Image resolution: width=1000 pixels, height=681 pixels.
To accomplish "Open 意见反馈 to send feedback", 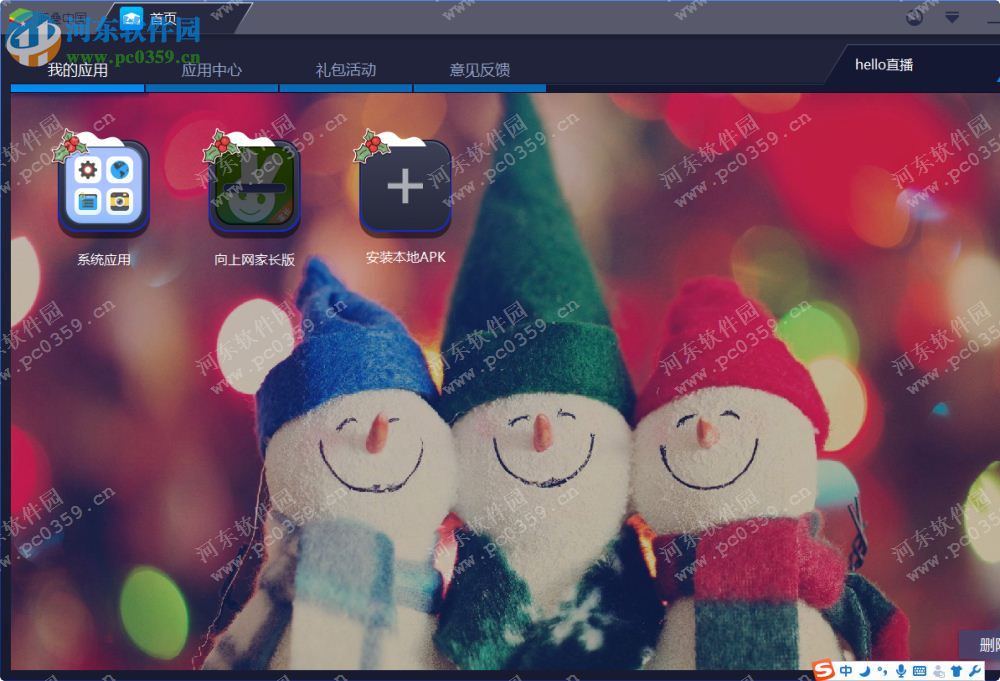I will (x=479, y=69).
